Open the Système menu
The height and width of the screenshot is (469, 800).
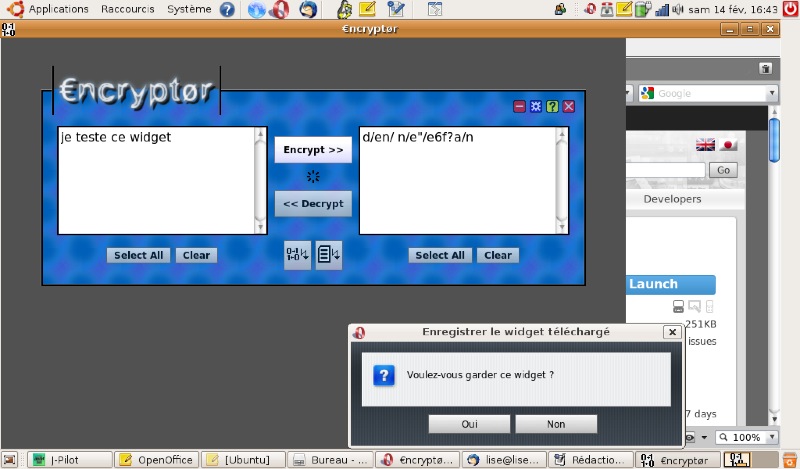pos(188,9)
